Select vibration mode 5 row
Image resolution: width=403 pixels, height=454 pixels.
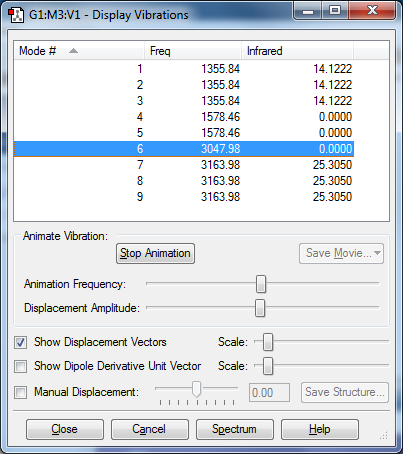184,133
